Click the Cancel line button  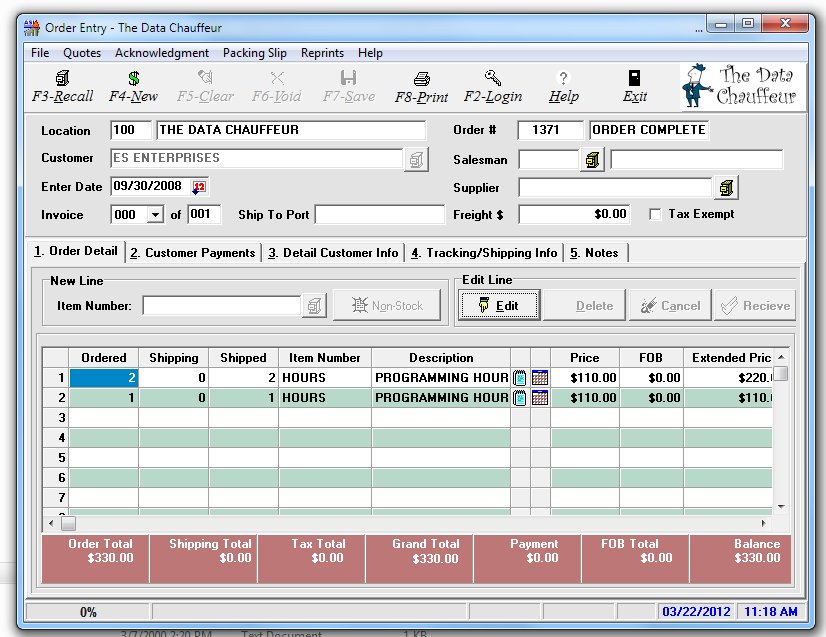tap(670, 305)
